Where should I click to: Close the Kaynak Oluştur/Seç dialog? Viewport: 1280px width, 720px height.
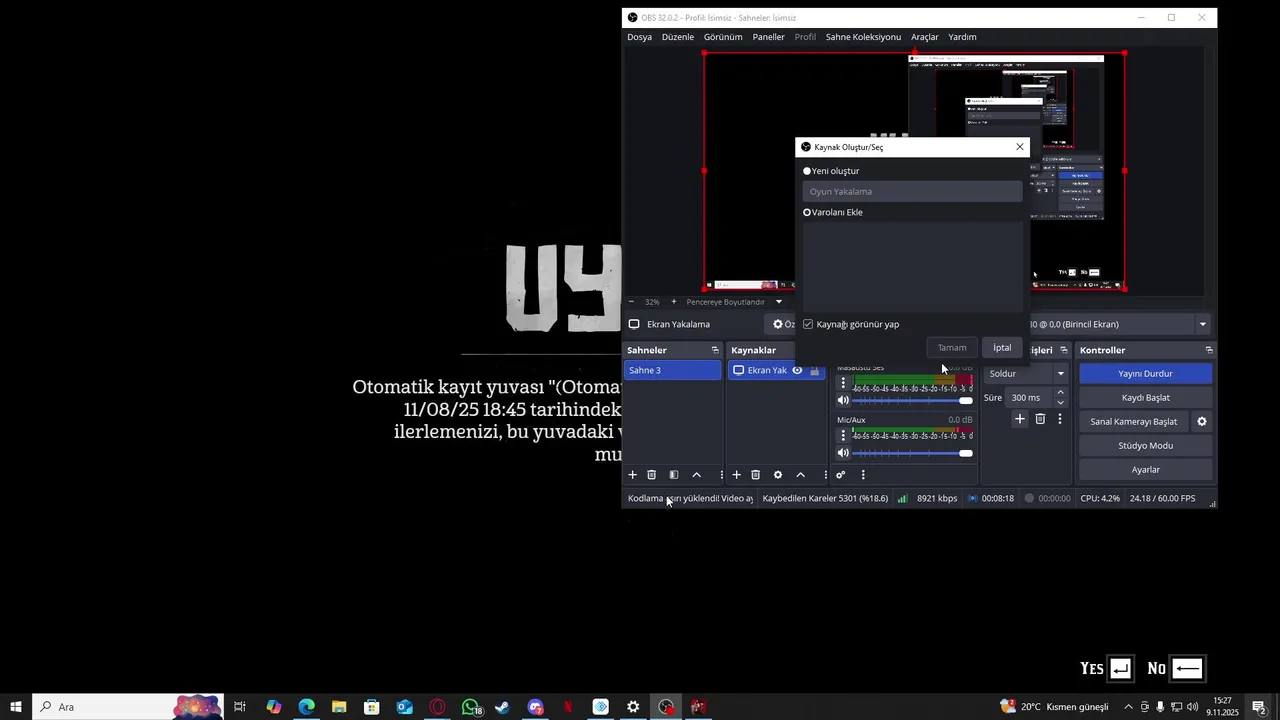(x=1019, y=147)
